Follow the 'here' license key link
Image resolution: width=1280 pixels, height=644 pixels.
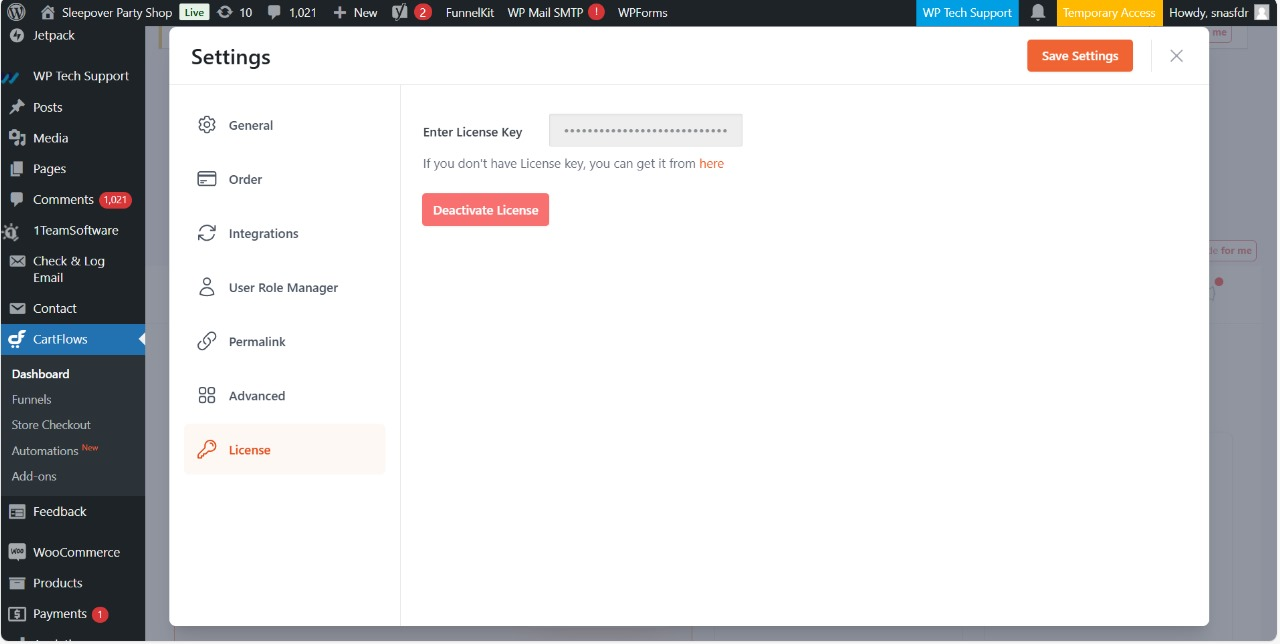pos(711,163)
